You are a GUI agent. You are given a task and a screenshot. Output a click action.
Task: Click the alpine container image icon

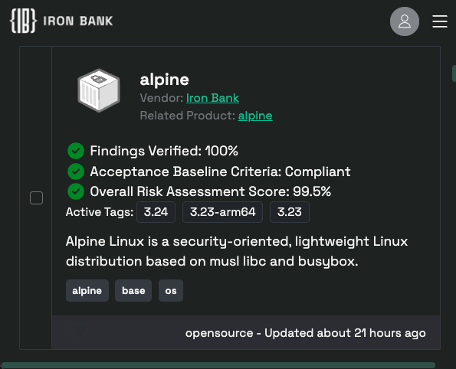click(99, 90)
